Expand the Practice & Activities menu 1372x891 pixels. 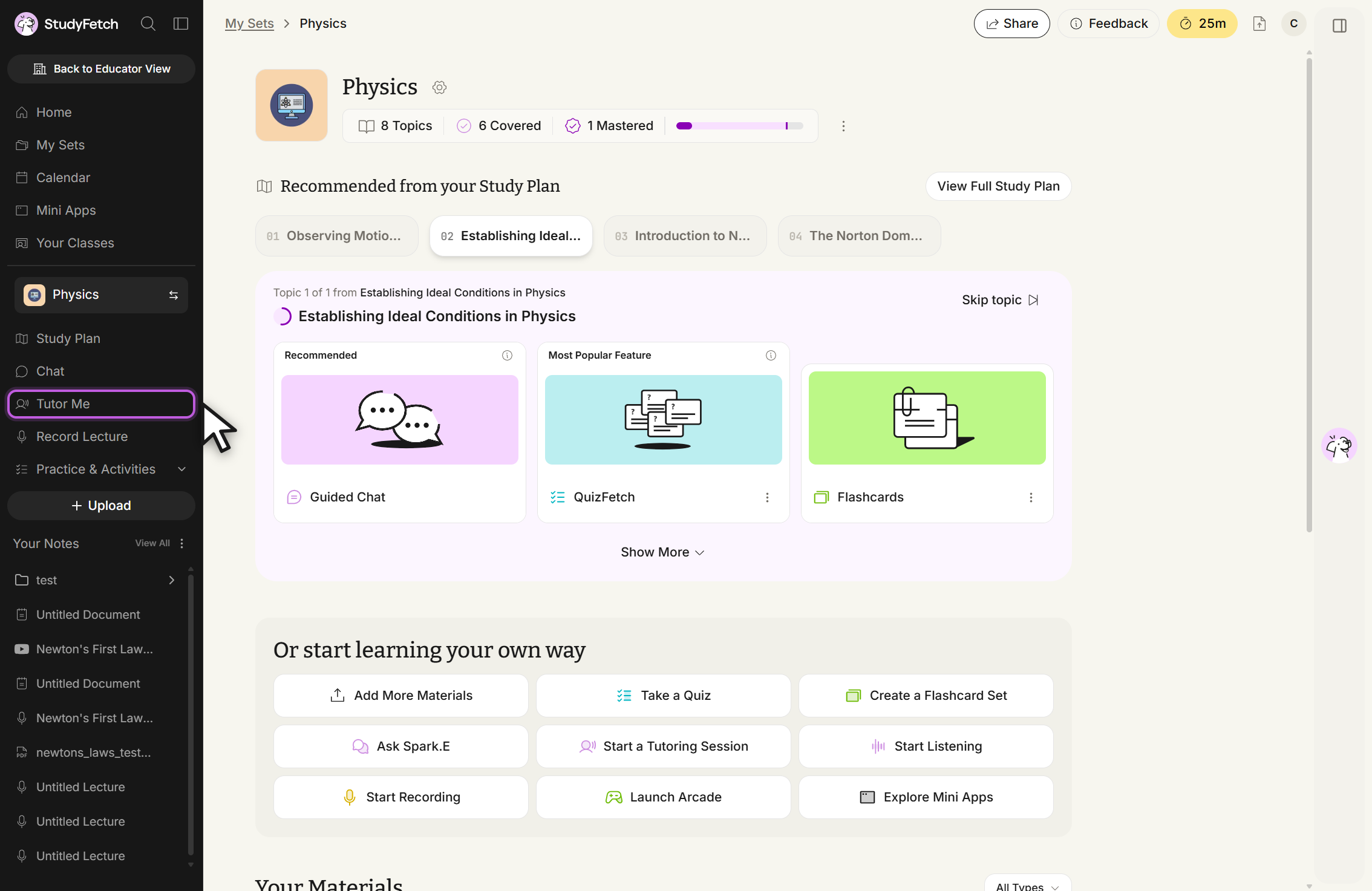pos(101,469)
